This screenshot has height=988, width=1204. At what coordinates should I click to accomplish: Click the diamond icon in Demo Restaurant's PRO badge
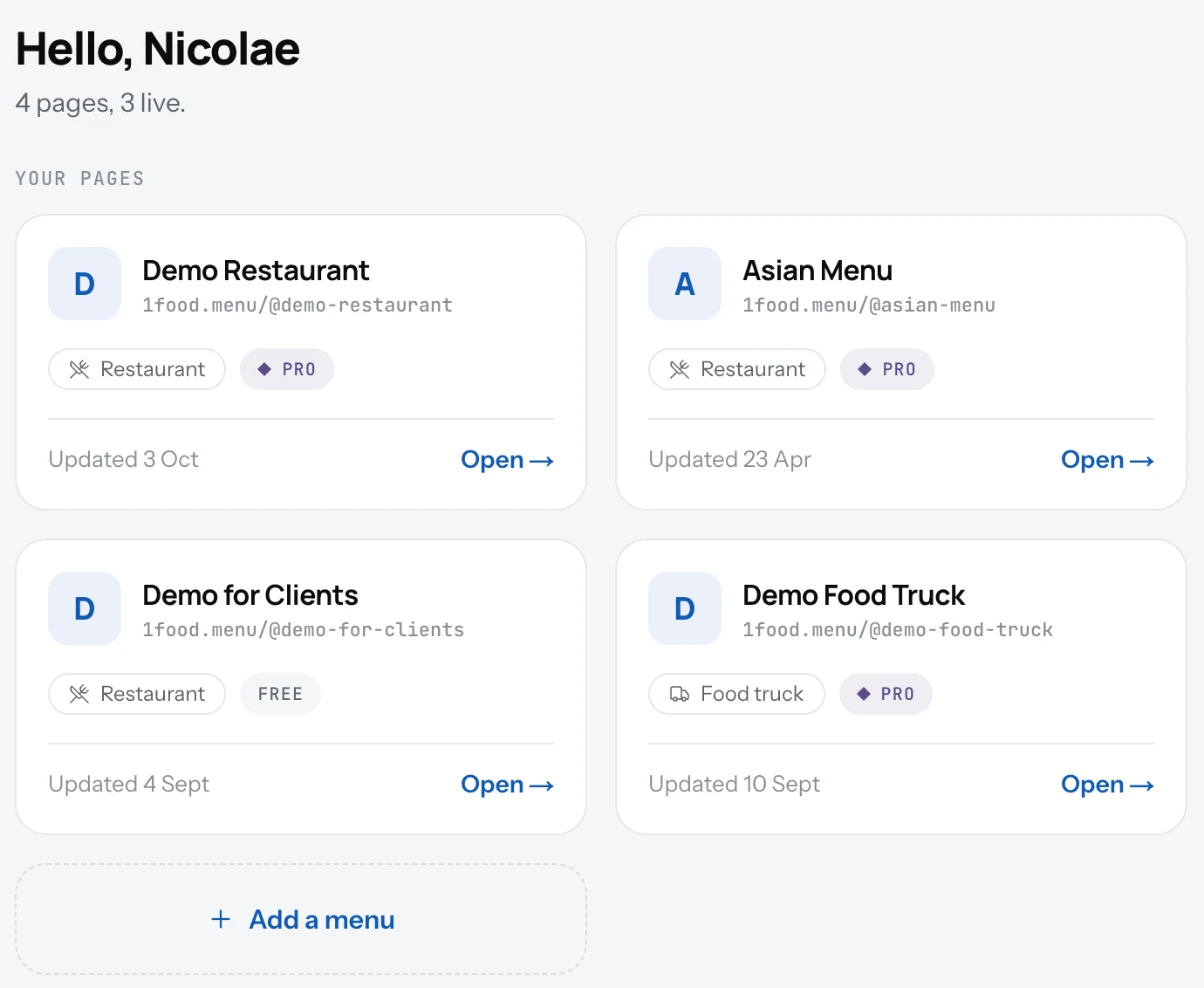pyautogui.click(x=265, y=369)
